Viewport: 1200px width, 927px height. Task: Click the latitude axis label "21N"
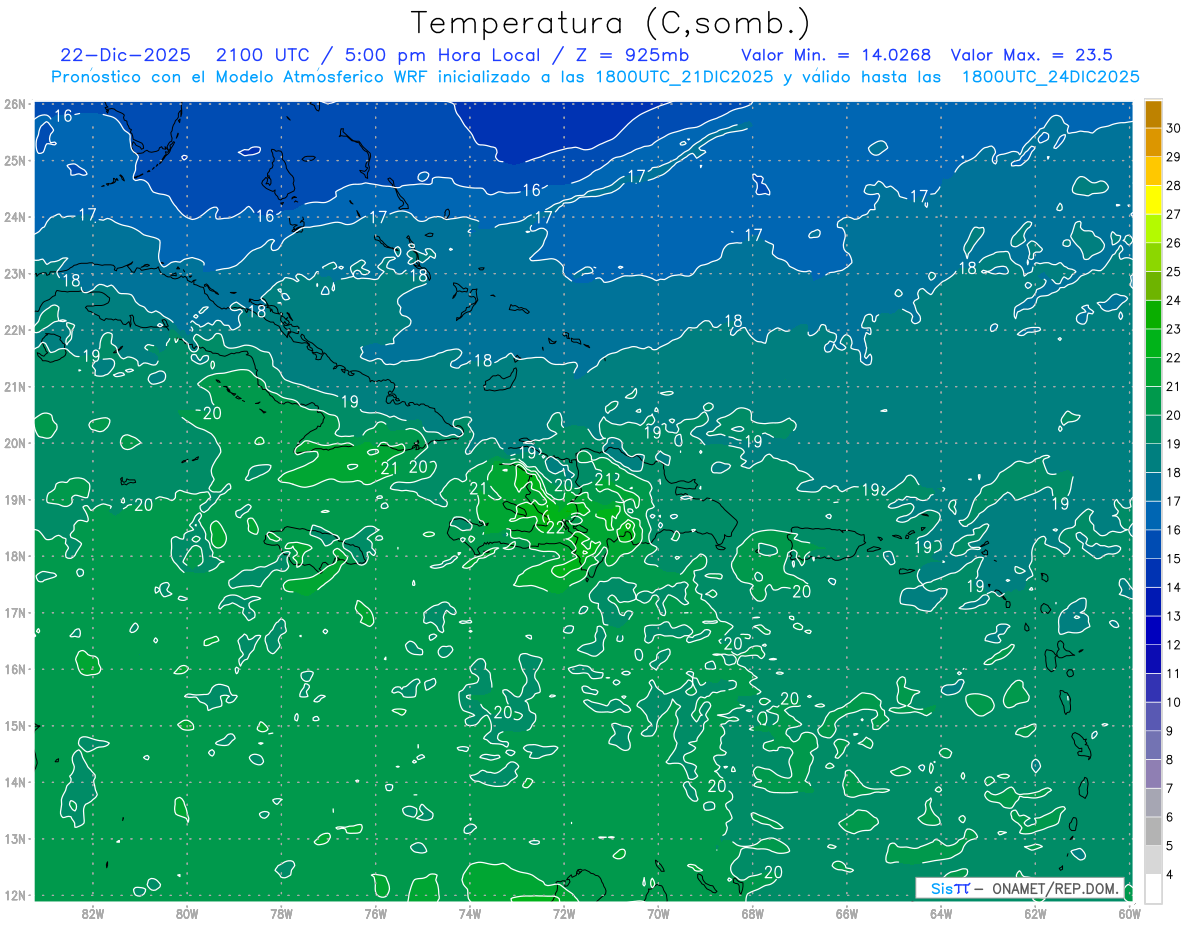click(15, 386)
